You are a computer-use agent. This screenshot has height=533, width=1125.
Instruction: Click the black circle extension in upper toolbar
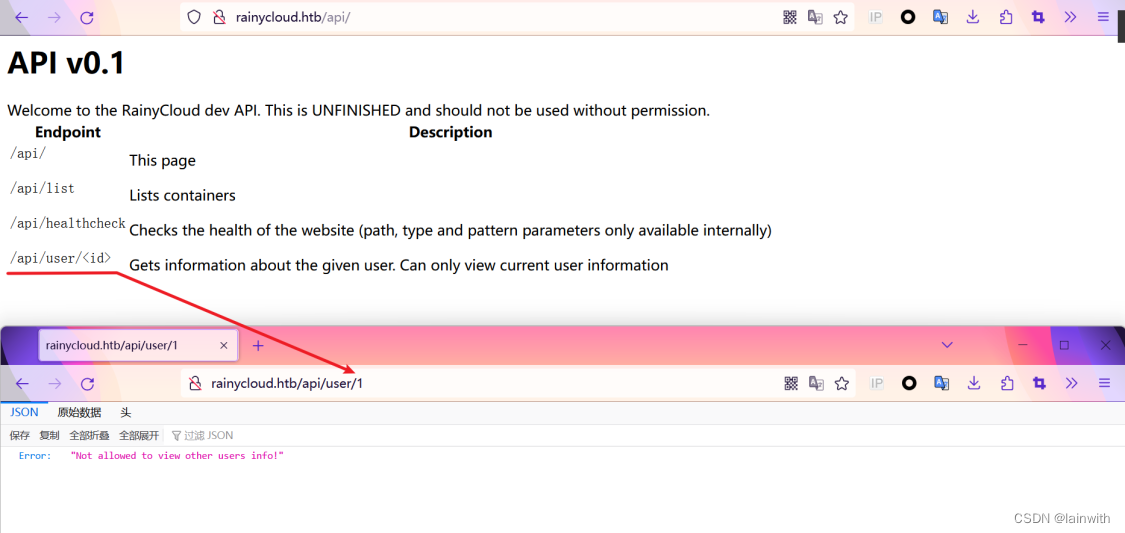[x=908, y=18]
